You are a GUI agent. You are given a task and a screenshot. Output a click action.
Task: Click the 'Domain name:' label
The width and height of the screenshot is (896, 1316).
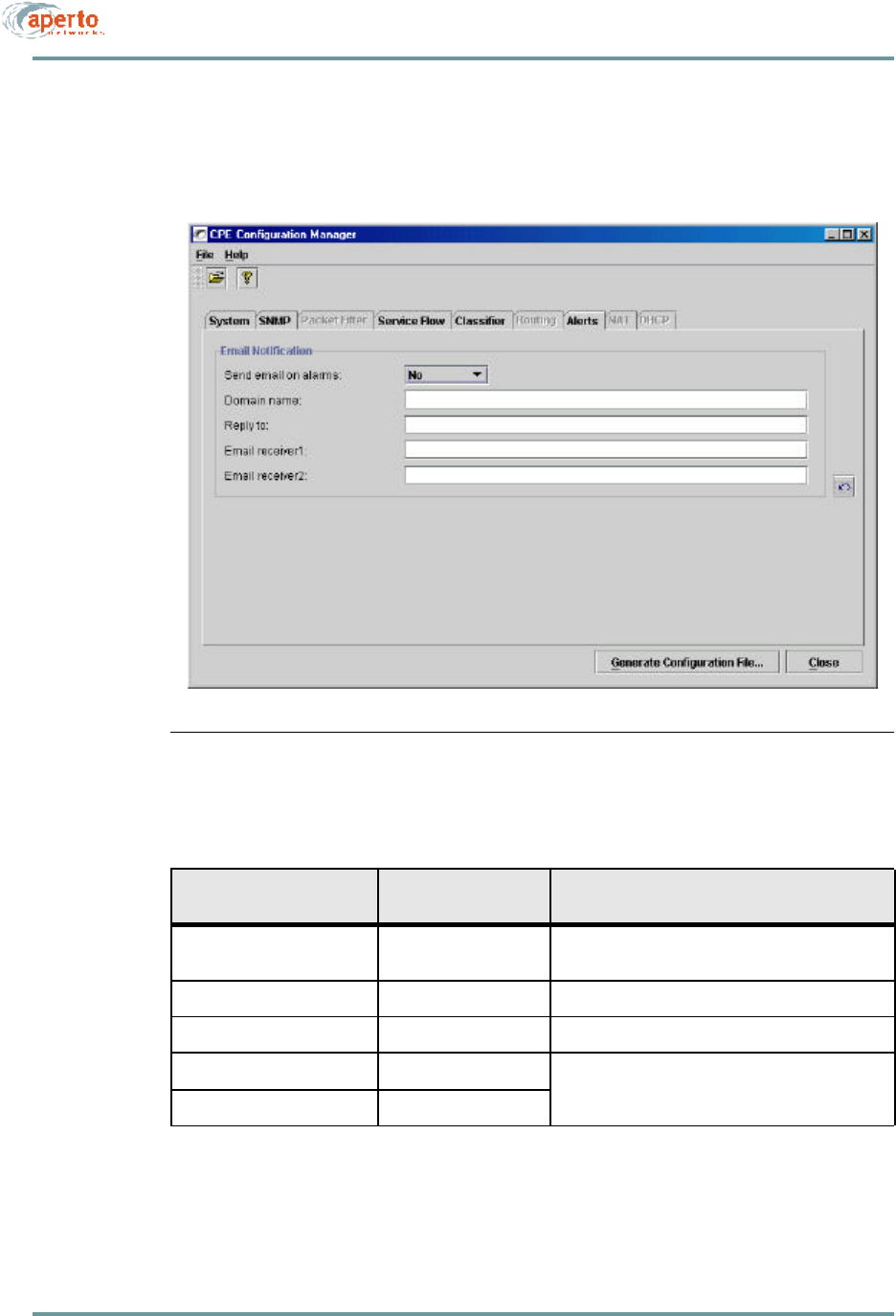(x=263, y=400)
